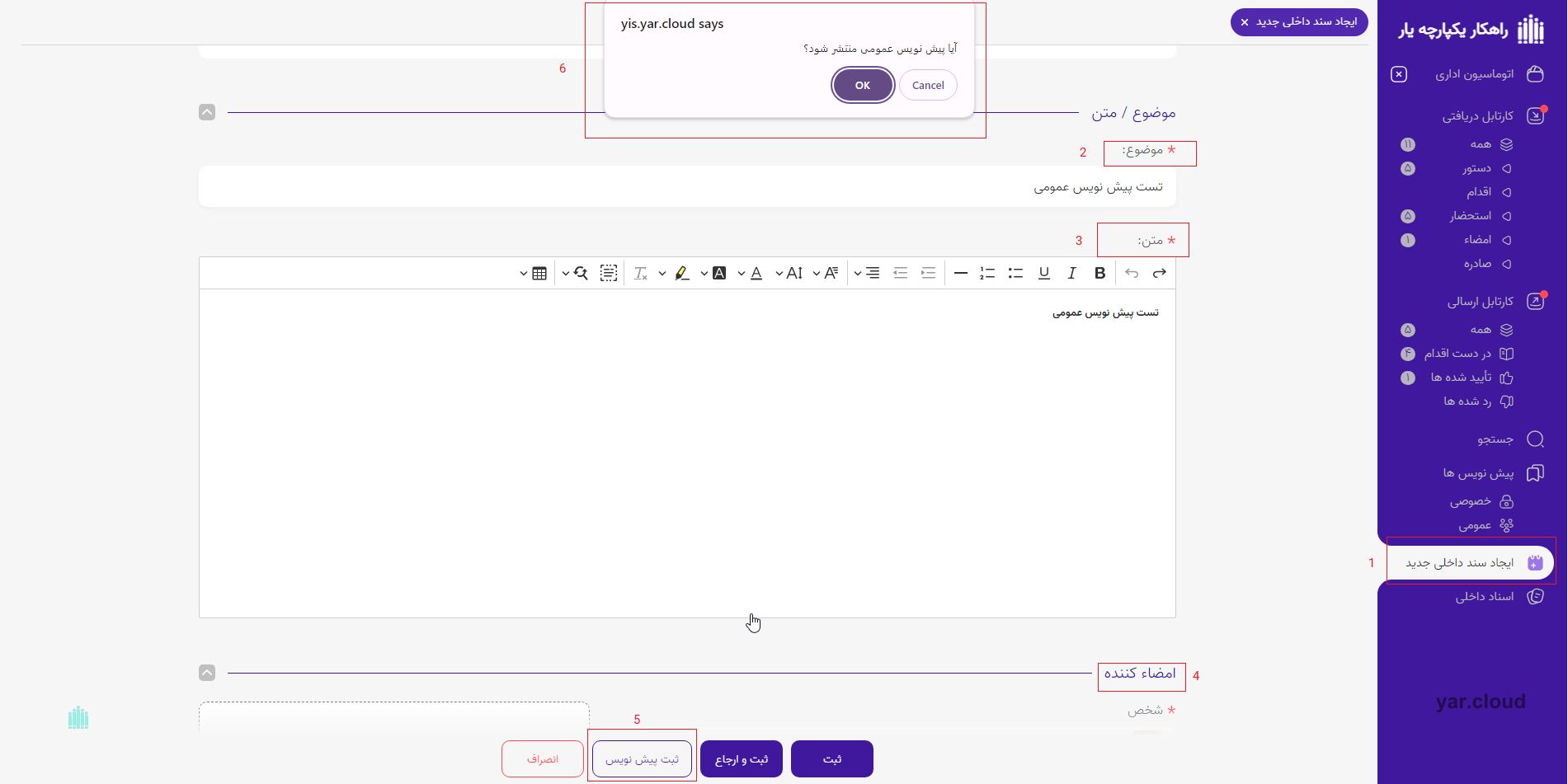Click the insert table icon
The width and height of the screenshot is (1568, 784).
[x=539, y=273]
